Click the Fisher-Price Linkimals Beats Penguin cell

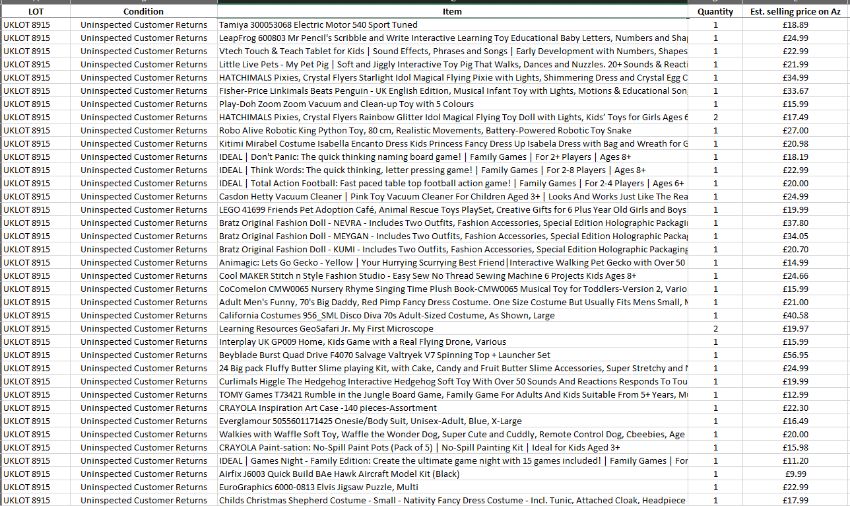453,91
